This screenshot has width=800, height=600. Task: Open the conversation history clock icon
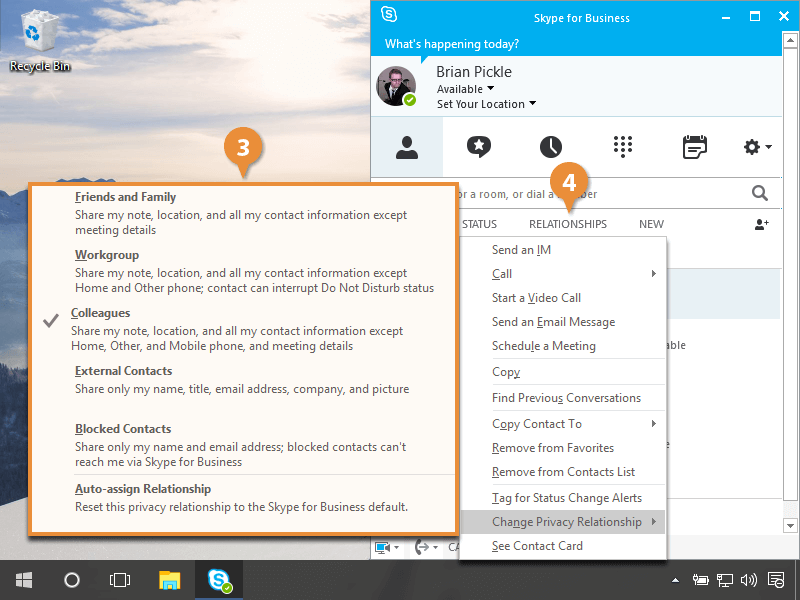(x=551, y=147)
